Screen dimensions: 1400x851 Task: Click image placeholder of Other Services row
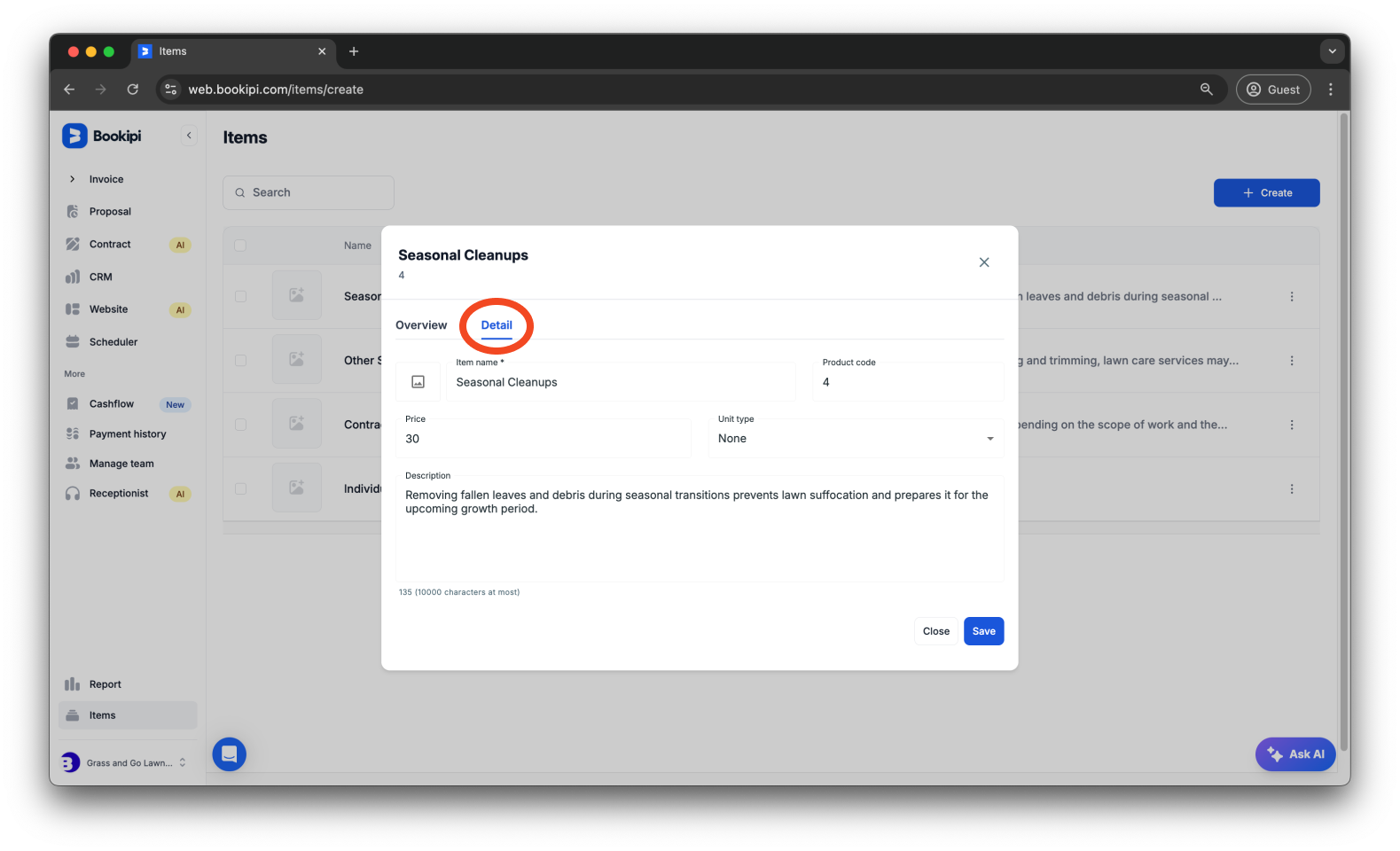coord(297,359)
